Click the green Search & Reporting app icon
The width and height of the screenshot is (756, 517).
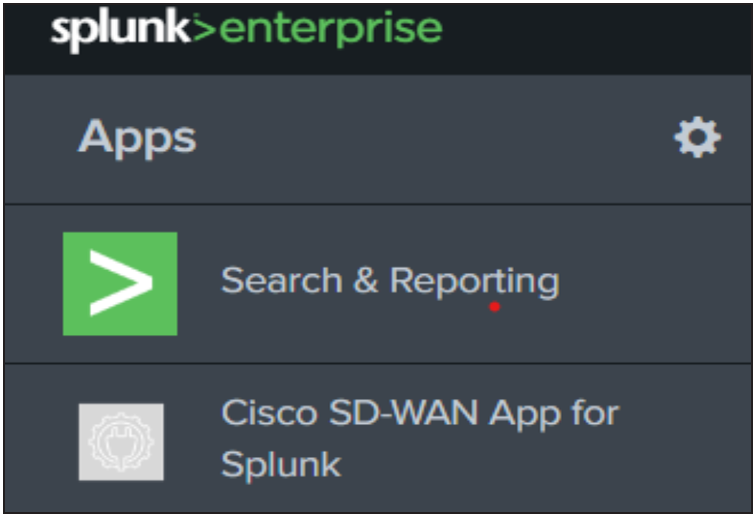pyautogui.click(x=120, y=284)
